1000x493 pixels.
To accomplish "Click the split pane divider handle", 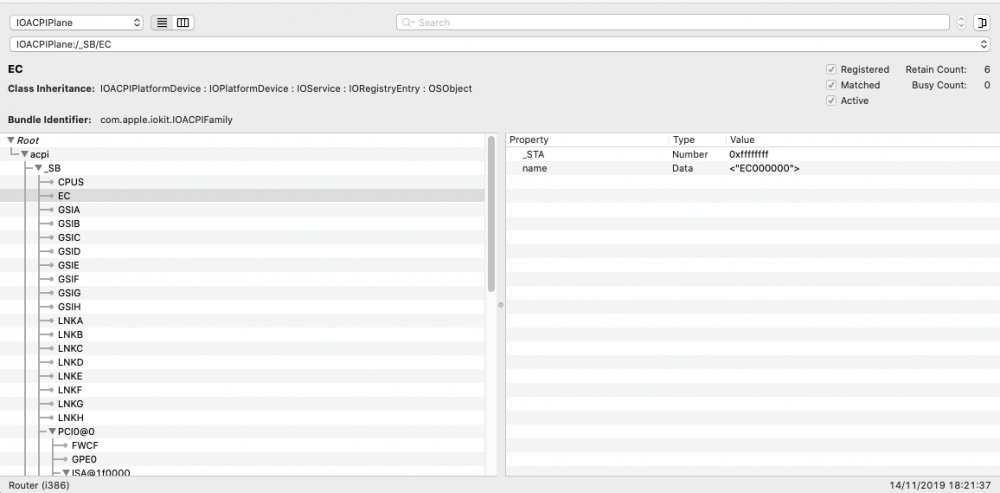I will coord(501,305).
